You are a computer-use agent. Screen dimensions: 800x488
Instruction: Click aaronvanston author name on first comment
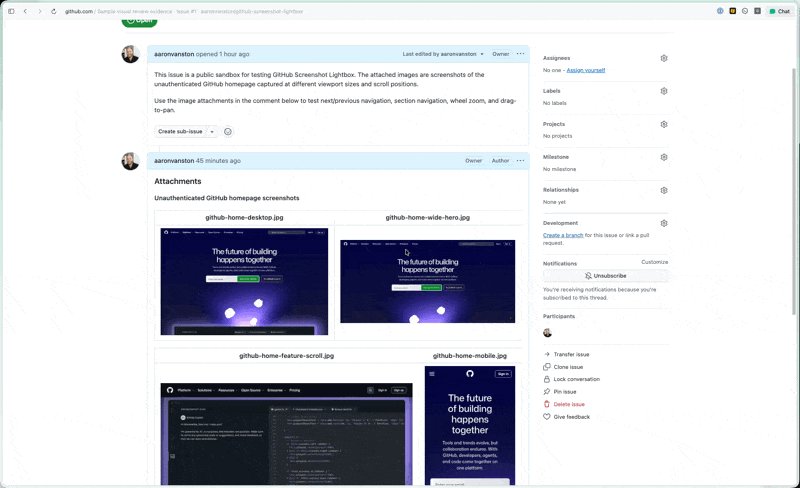pyautogui.click(x=174, y=54)
